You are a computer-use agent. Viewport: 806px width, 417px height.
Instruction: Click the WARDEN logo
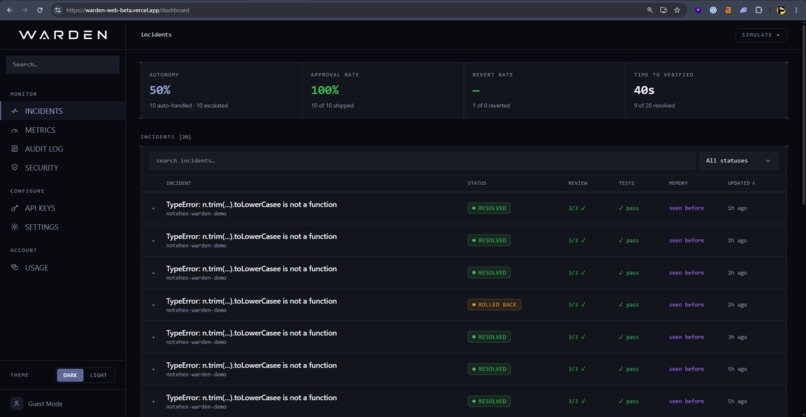(63, 35)
